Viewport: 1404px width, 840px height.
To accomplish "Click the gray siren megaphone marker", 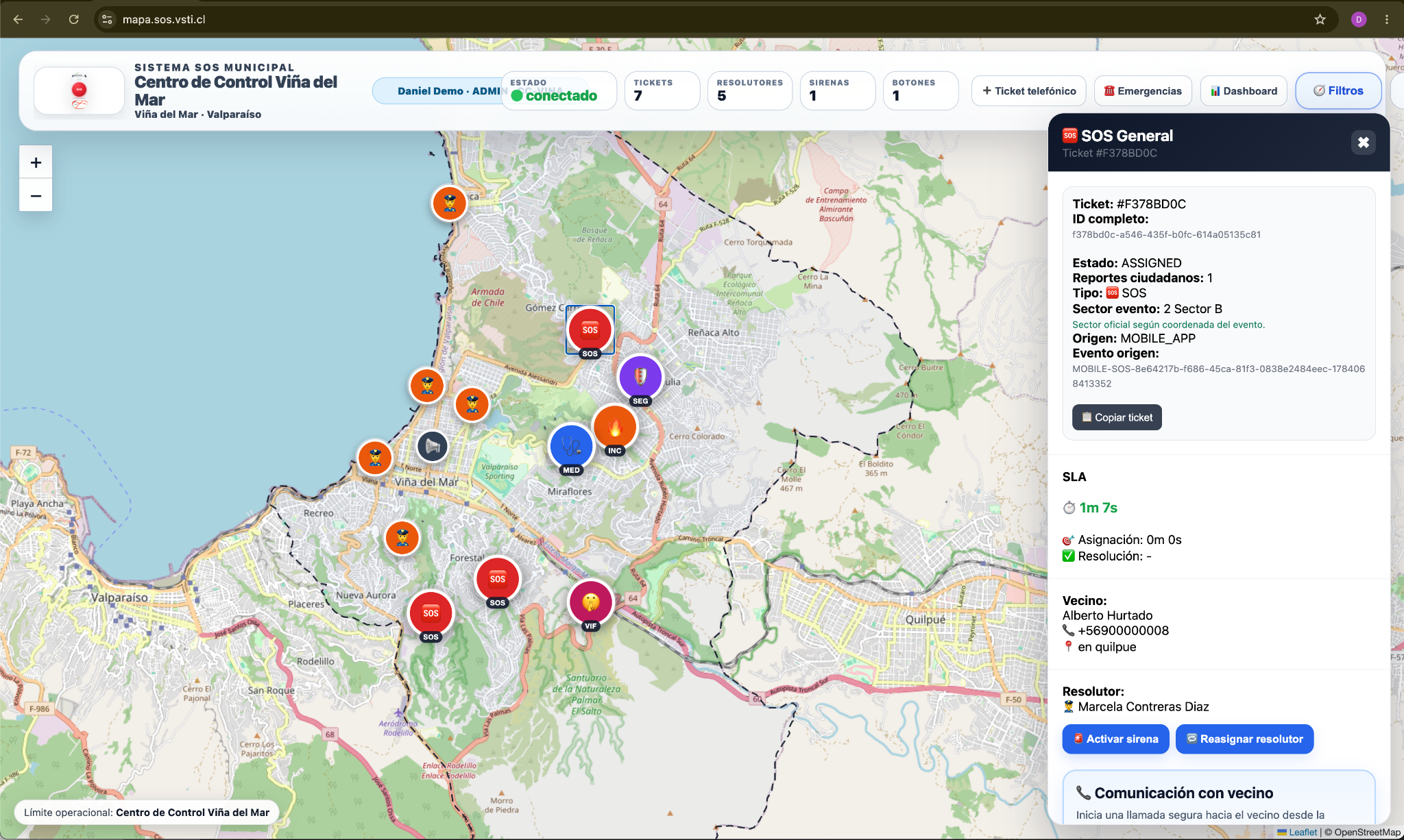I will (433, 447).
